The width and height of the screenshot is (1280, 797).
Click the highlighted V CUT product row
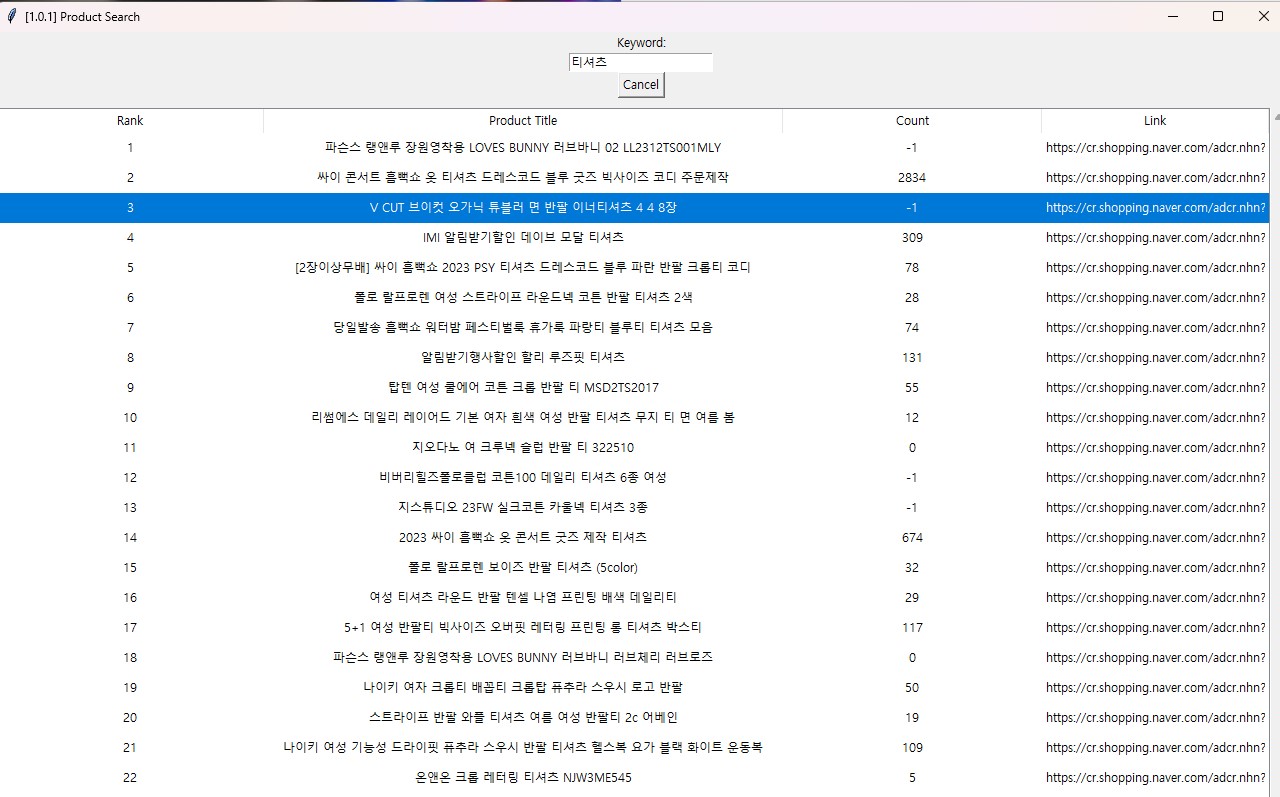(523, 208)
